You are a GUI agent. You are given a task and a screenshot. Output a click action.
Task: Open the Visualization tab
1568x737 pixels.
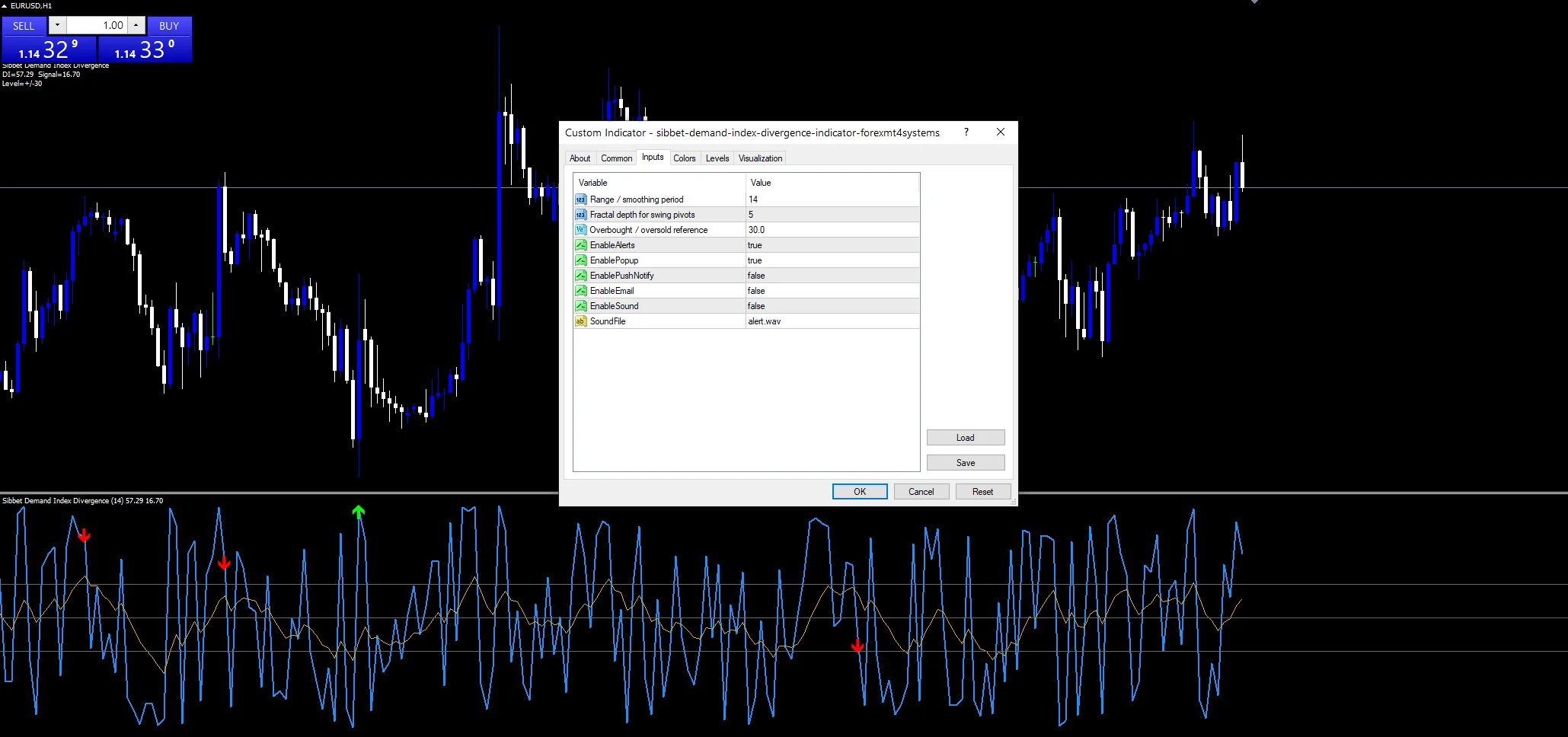(760, 158)
